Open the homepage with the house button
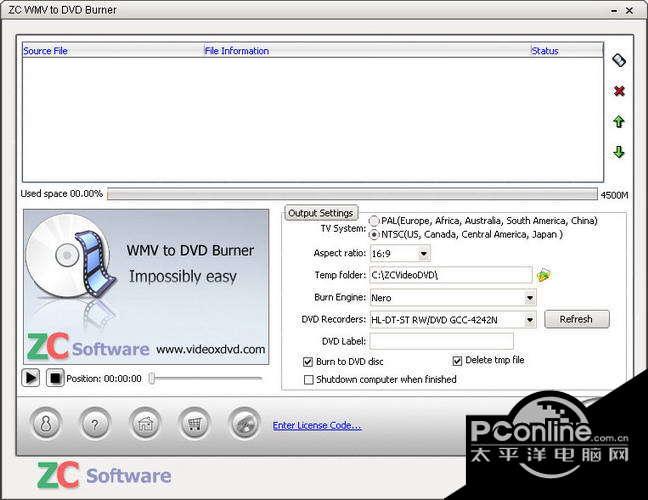648x500 pixels. click(145, 424)
